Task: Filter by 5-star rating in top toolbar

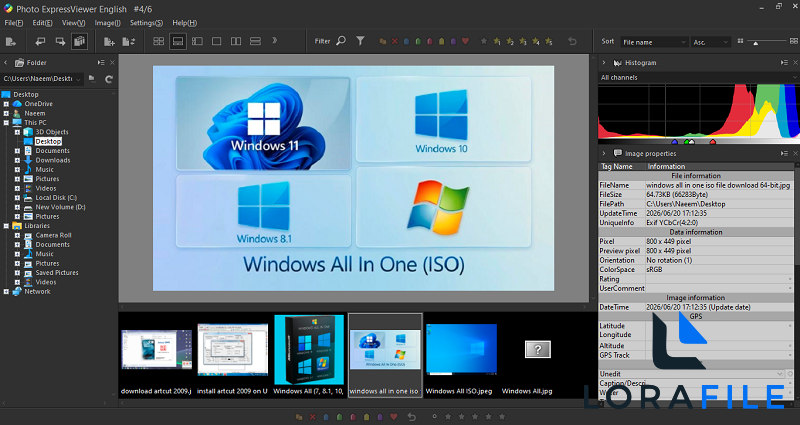Action: tap(548, 41)
